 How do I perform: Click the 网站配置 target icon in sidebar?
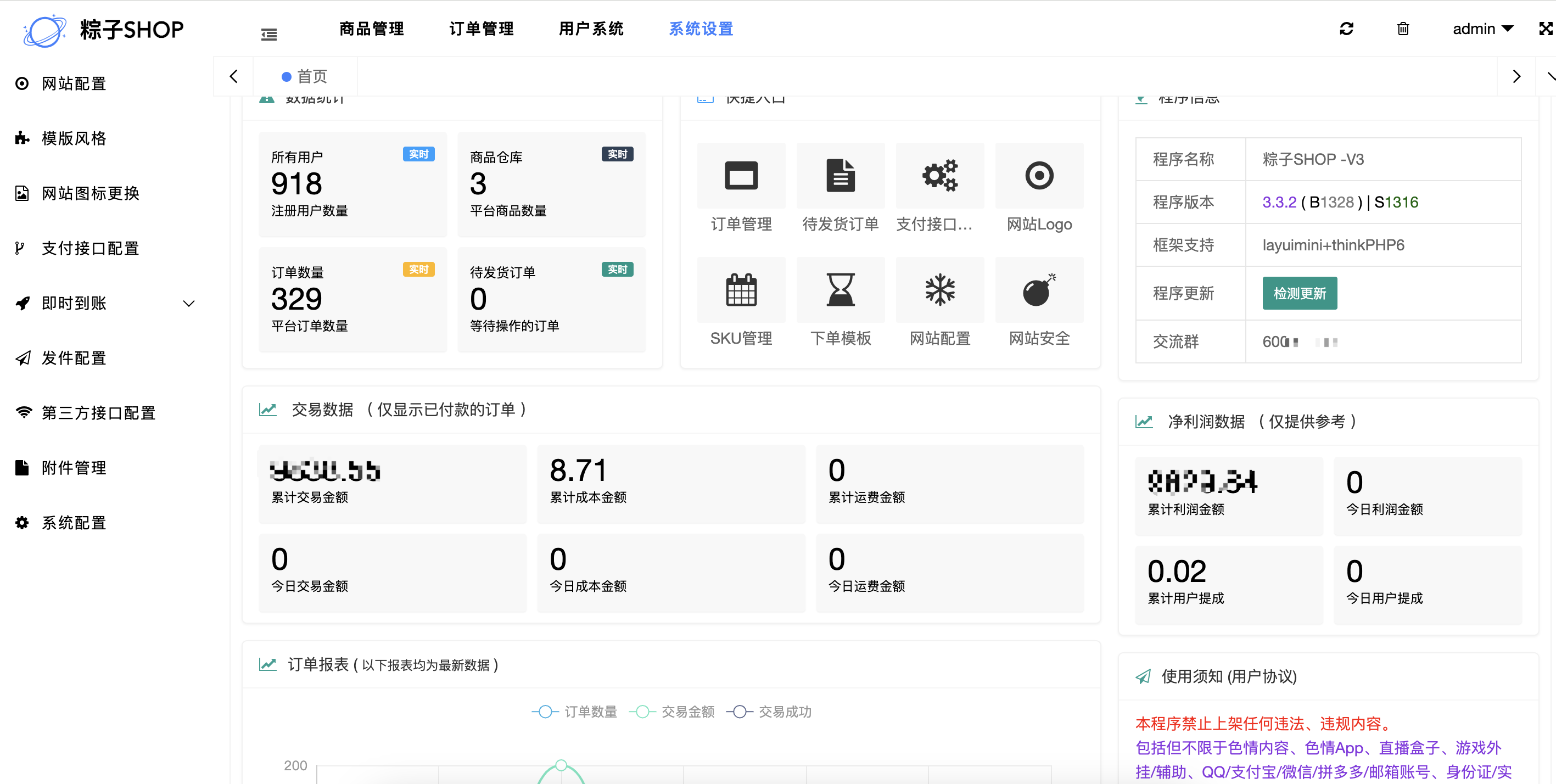click(x=22, y=83)
